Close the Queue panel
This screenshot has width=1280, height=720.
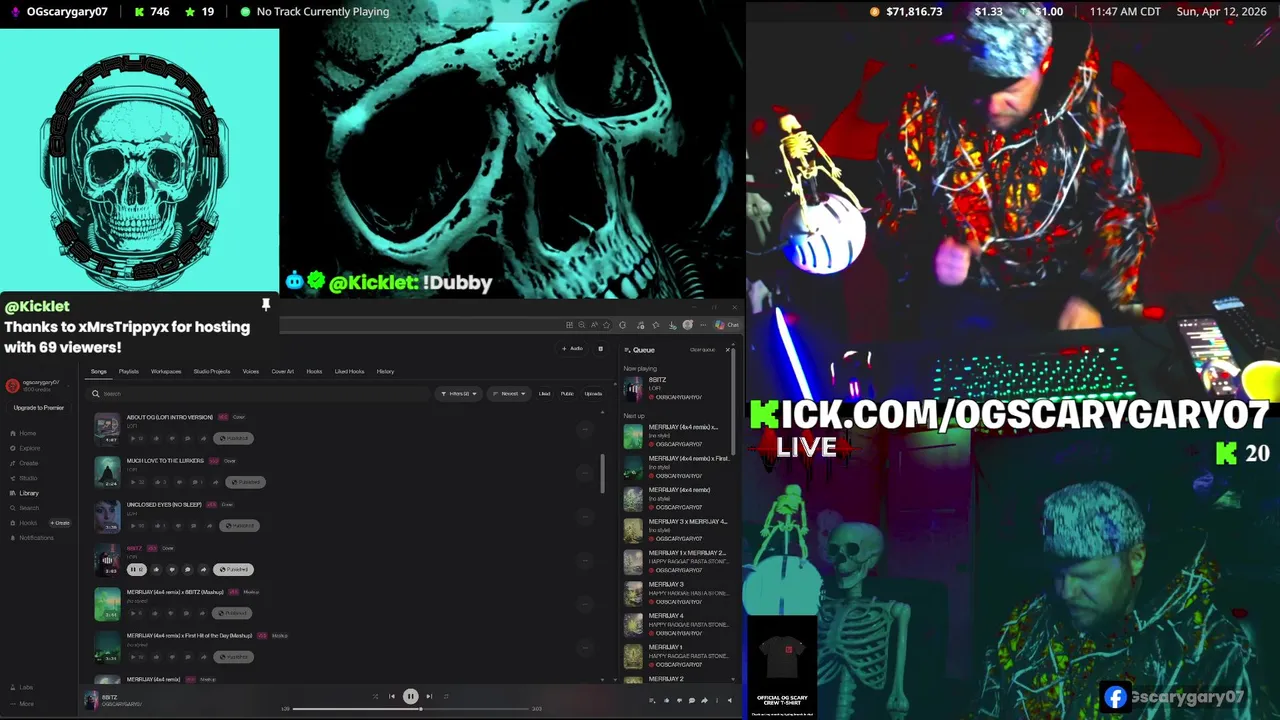[x=727, y=349]
